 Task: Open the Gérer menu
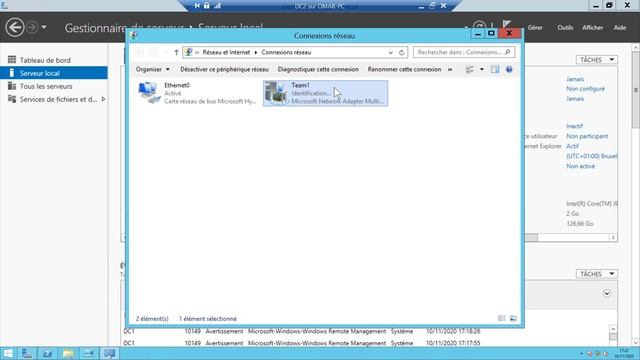pyautogui.click(x=535, y=28)
